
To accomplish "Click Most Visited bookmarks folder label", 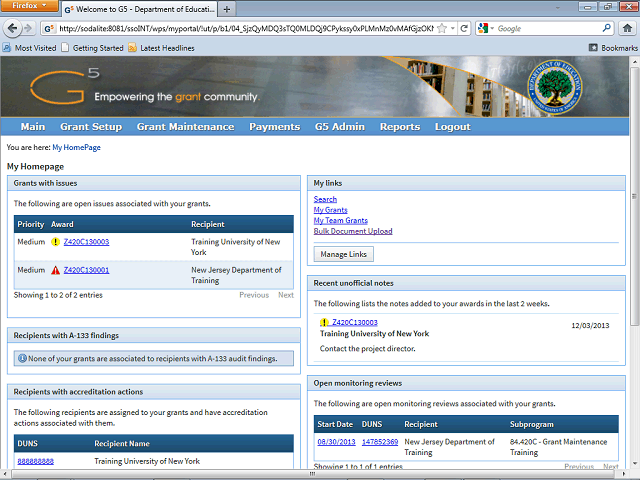I will [36, 48].
